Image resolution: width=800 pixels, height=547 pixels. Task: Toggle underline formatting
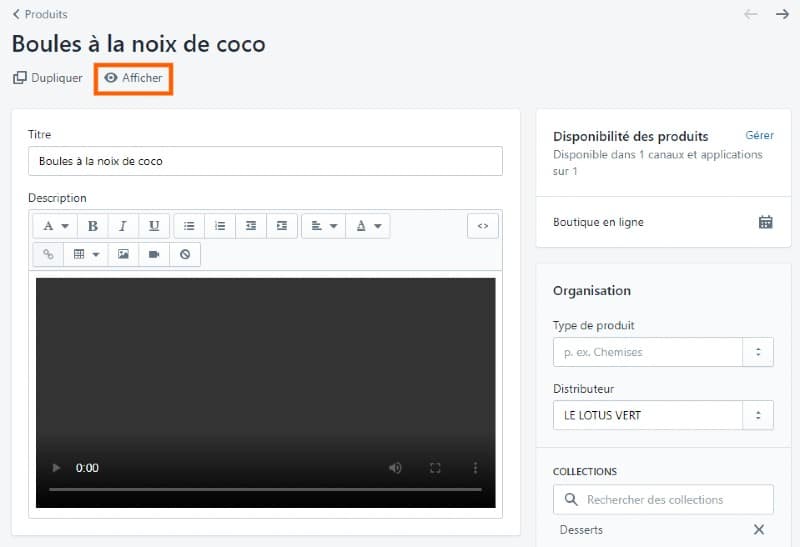(x=154, y=226)
